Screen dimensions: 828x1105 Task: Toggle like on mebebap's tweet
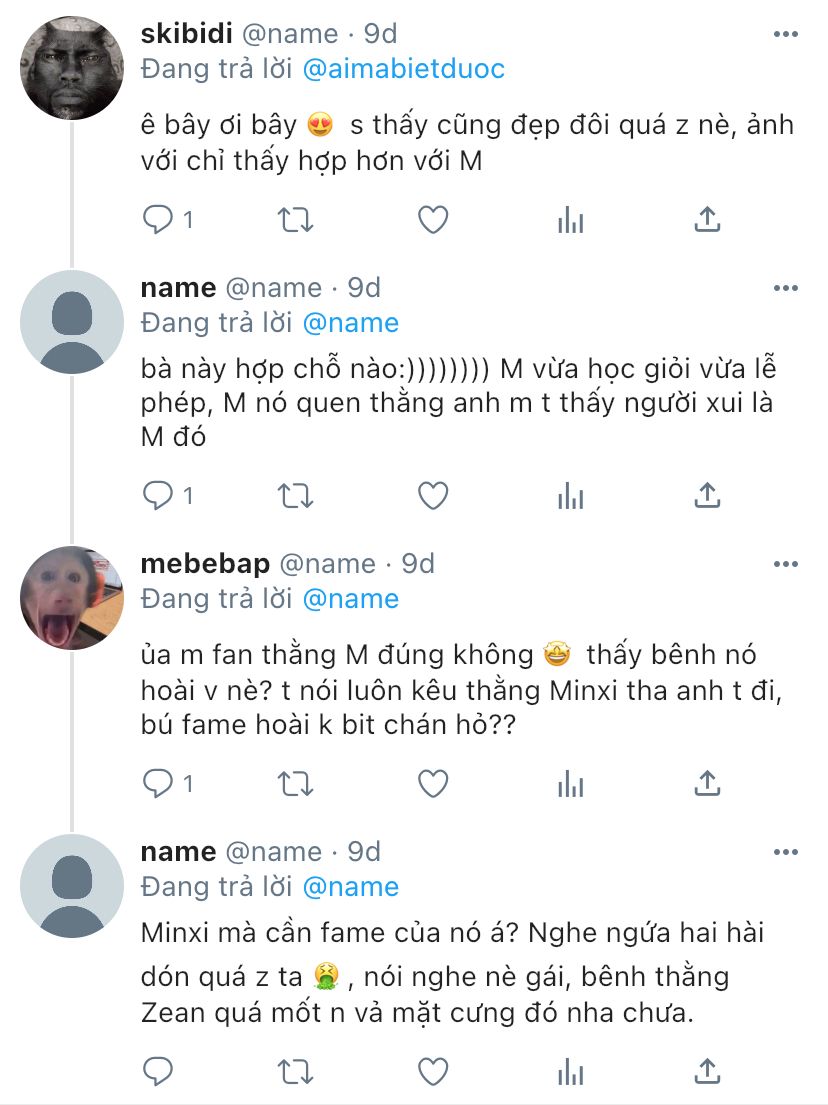click(432, 782)
